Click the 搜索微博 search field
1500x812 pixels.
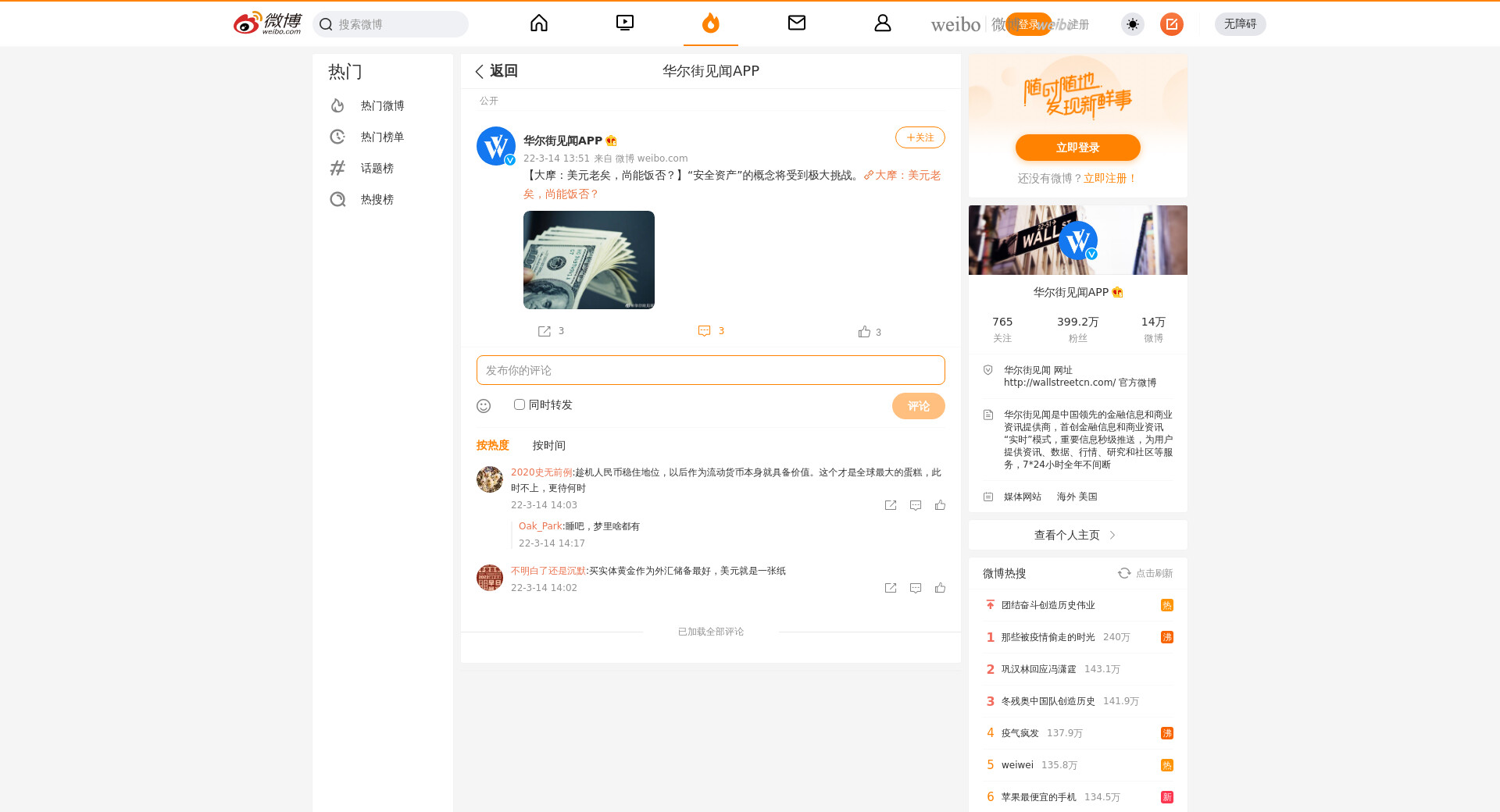click(391, 24)
